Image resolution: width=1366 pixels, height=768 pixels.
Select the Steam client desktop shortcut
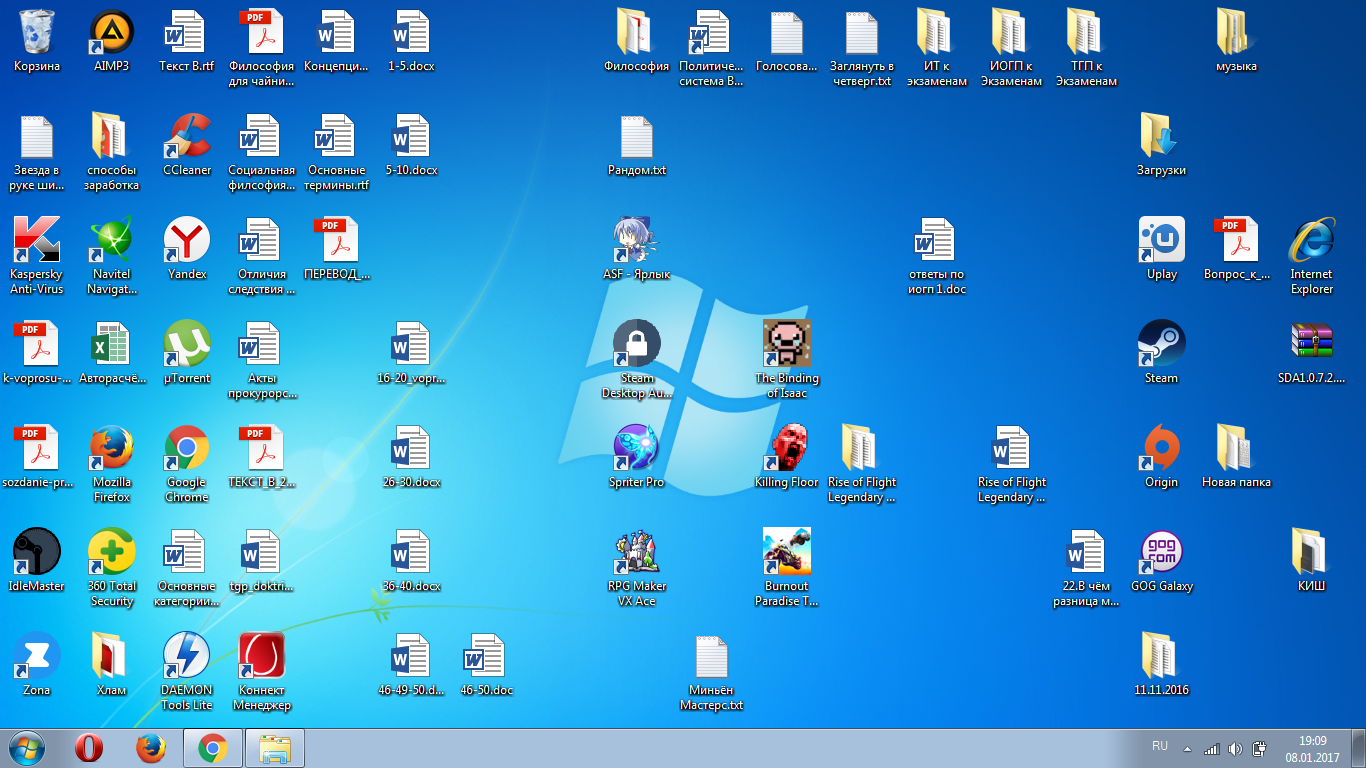pos(1162,345)
